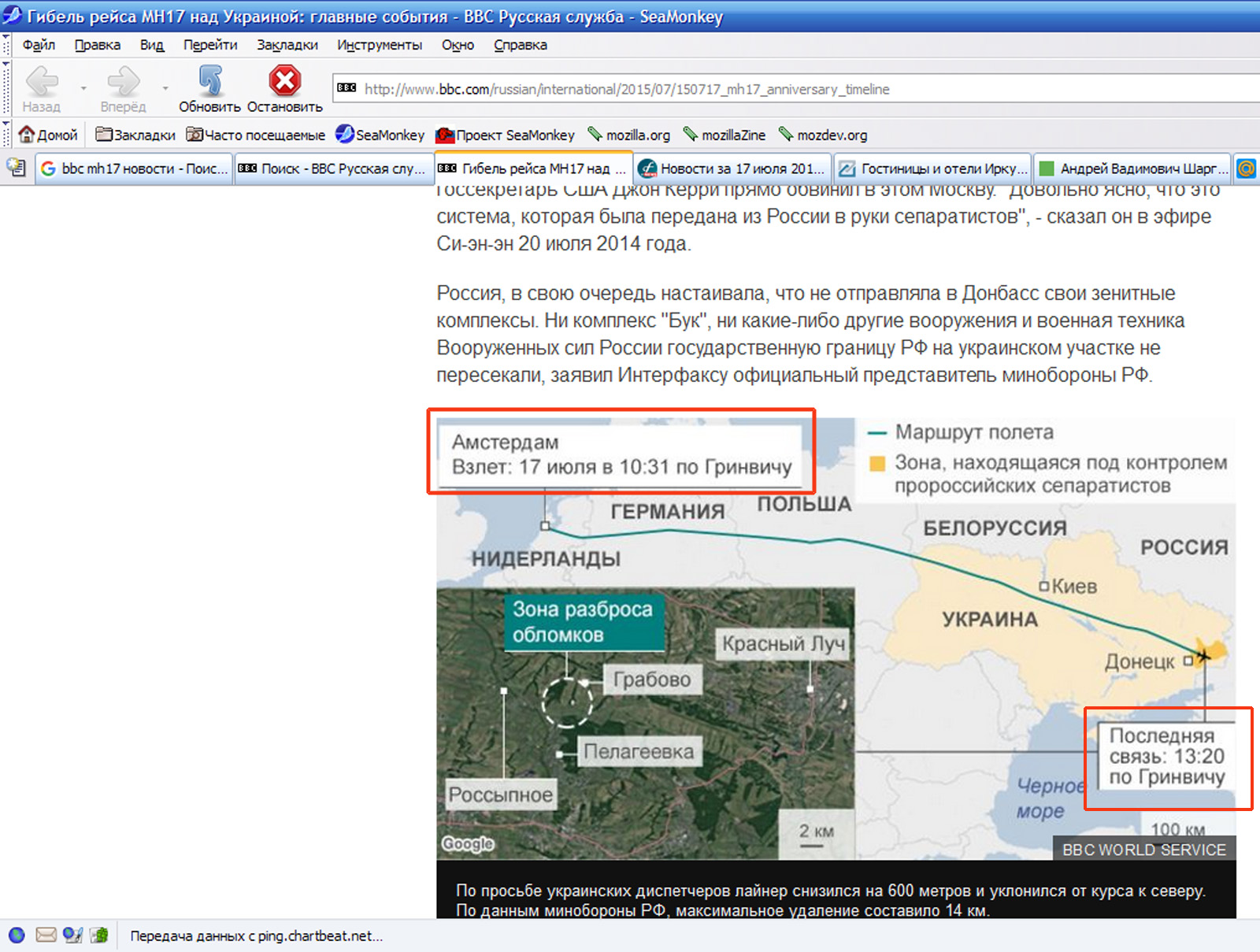The height and width of the screenshot is (952, 1260).
Task: Click the Google logo on satellite map
Action: click(468, 844)
